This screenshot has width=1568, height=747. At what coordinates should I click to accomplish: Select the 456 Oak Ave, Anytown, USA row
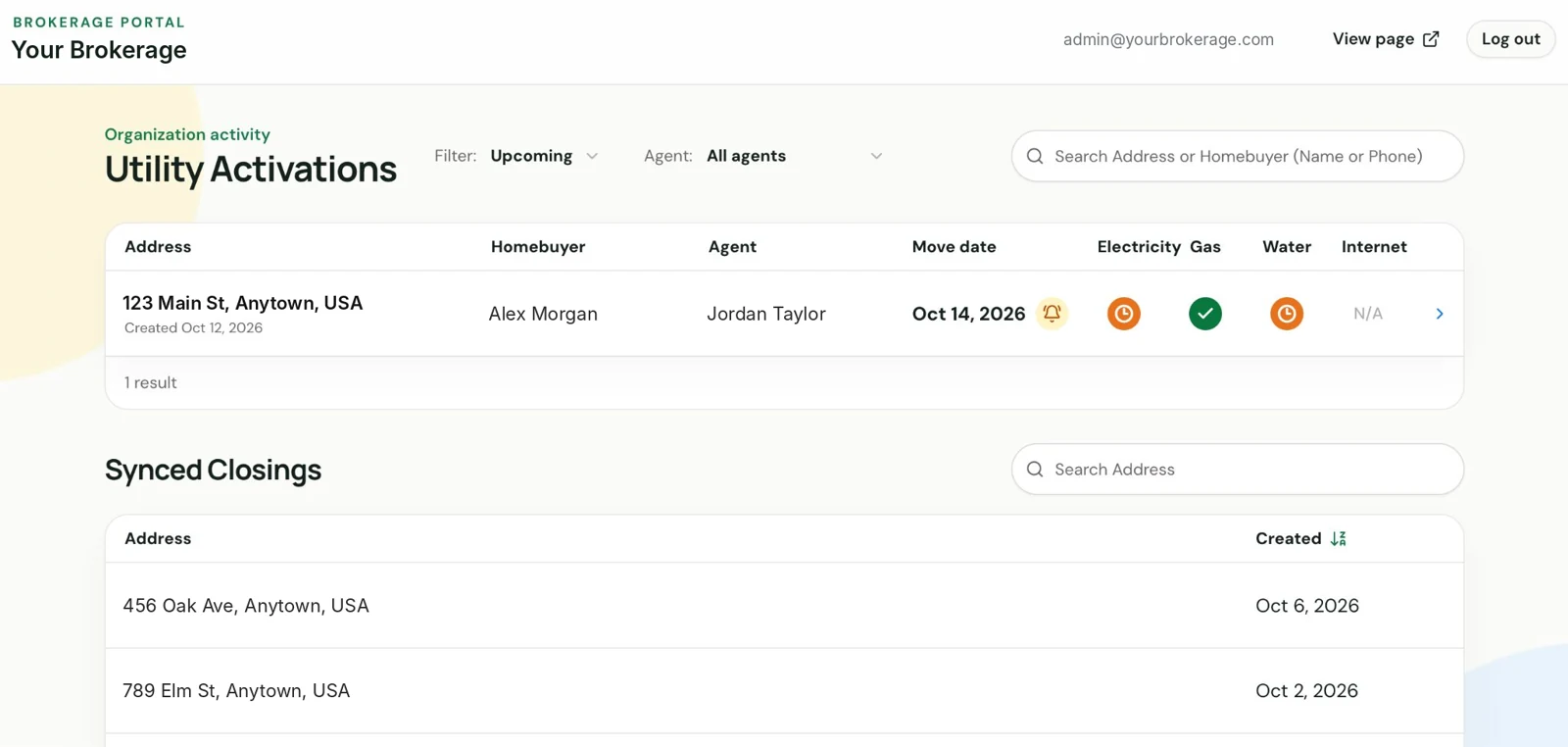point(784,606)
